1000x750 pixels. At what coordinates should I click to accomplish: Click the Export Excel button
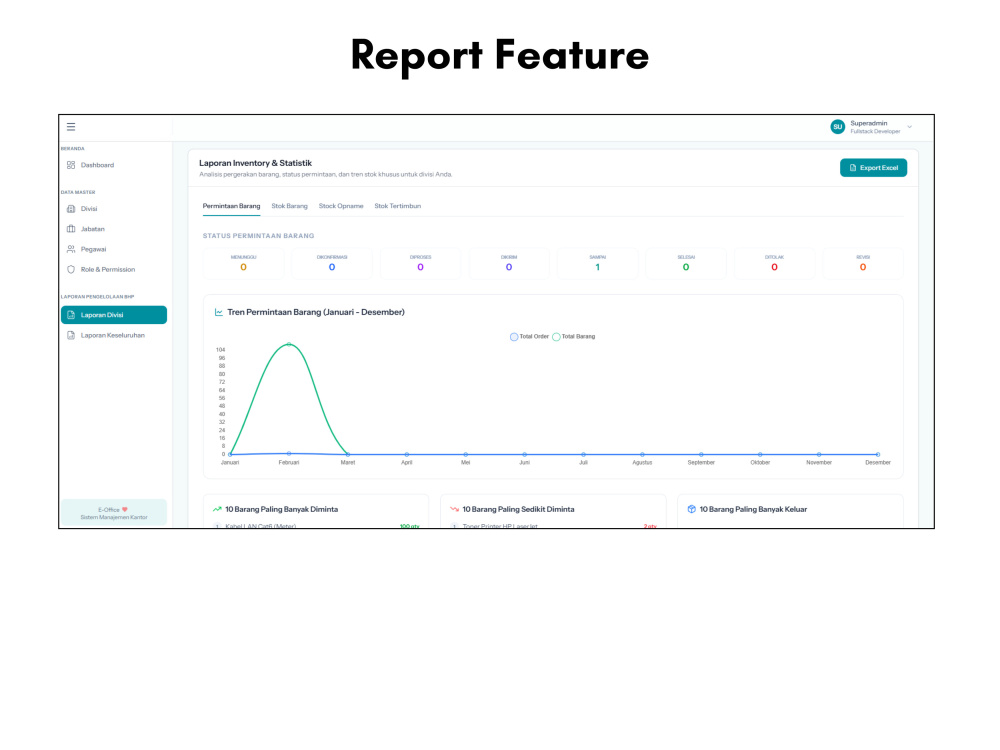(873, 168)
